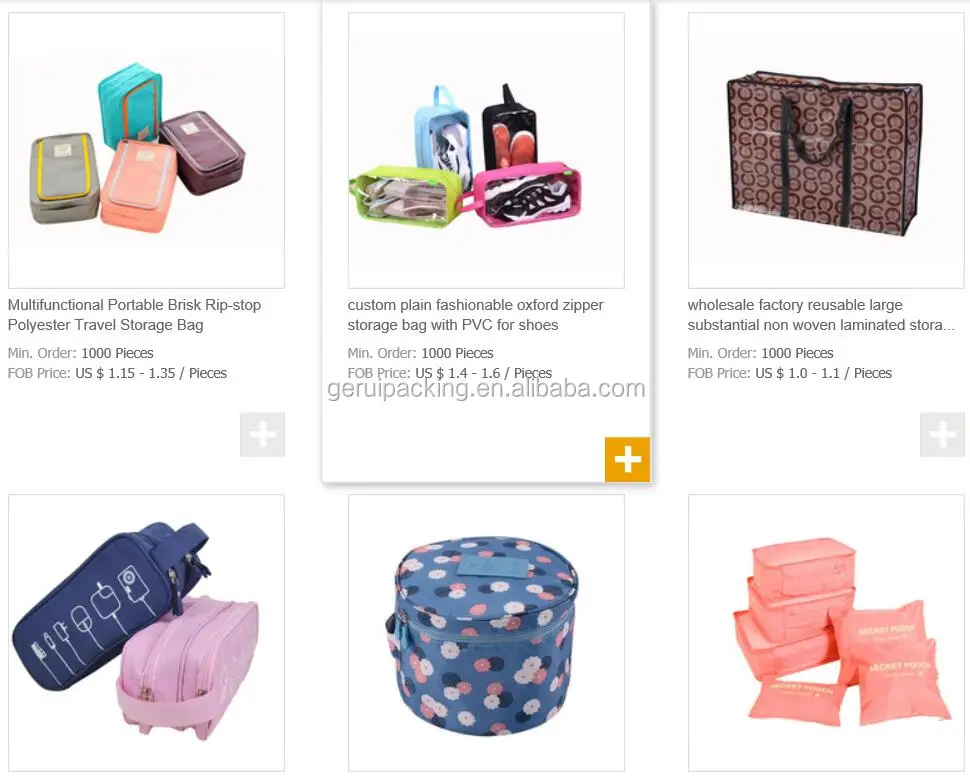Open the brown patterned laminated bag image
The image size is (970, 777).
(826, 150)
